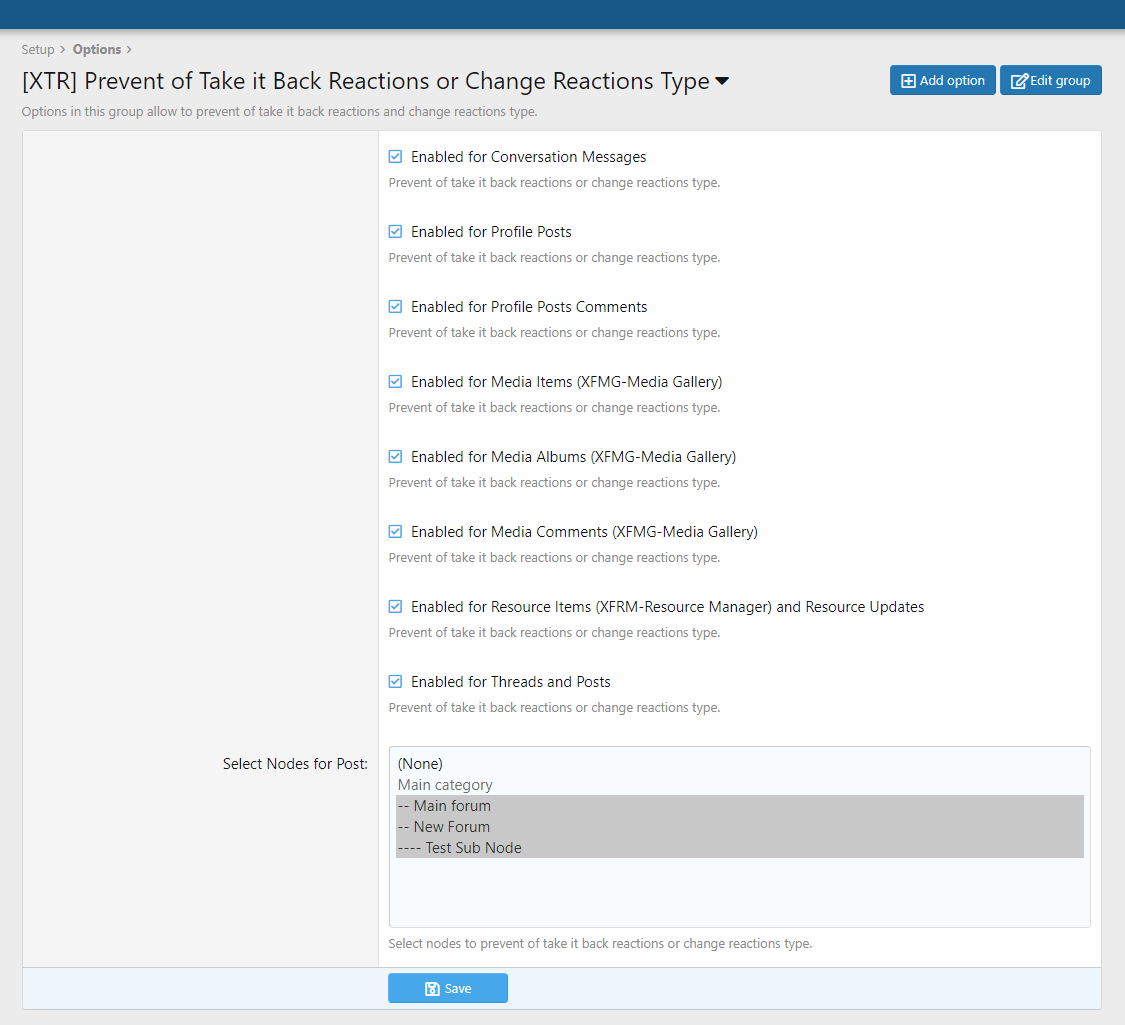Navigate to Setup via the breadcrumb
This screenshot has width=1125, height=1025.
[x=37, y=49]
